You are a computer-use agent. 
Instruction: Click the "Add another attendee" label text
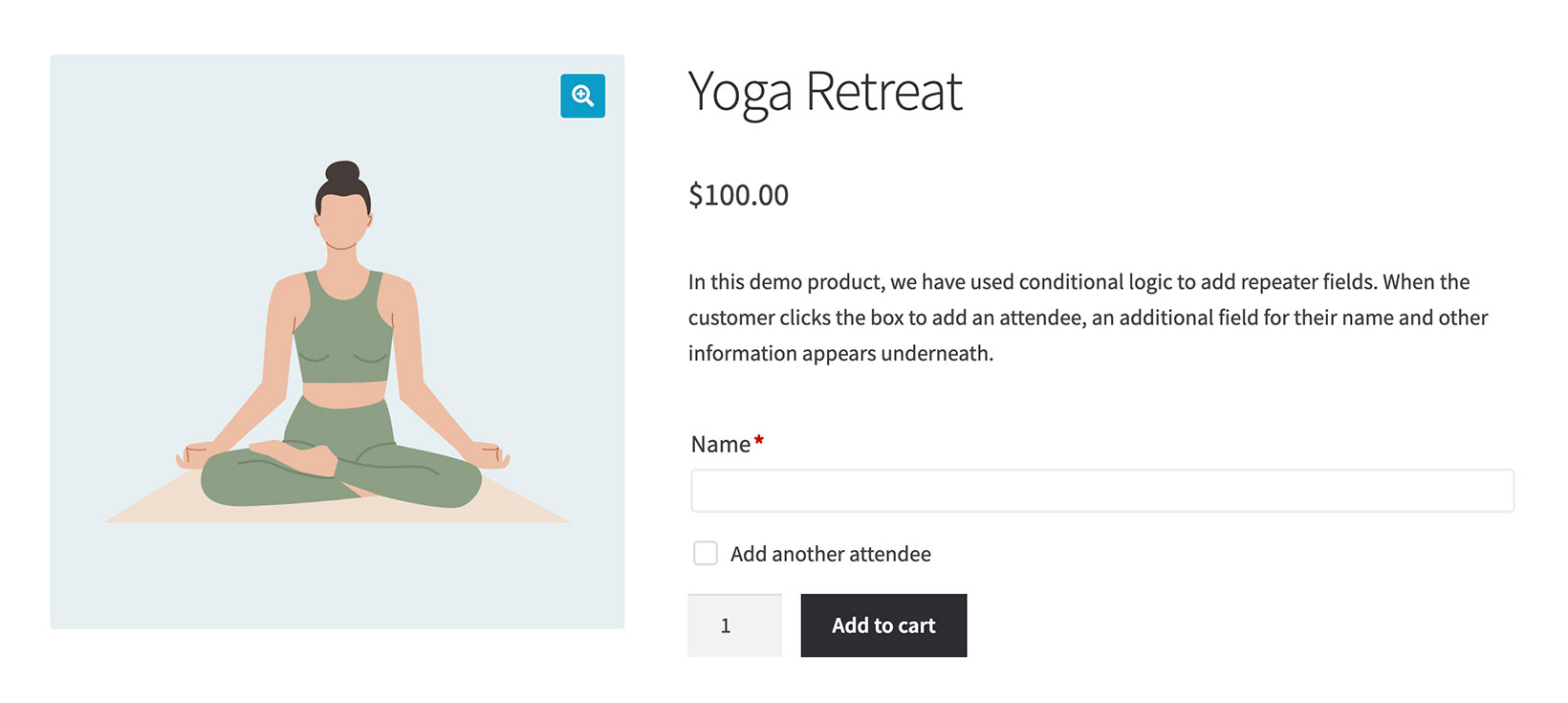[x=830, y=554]
